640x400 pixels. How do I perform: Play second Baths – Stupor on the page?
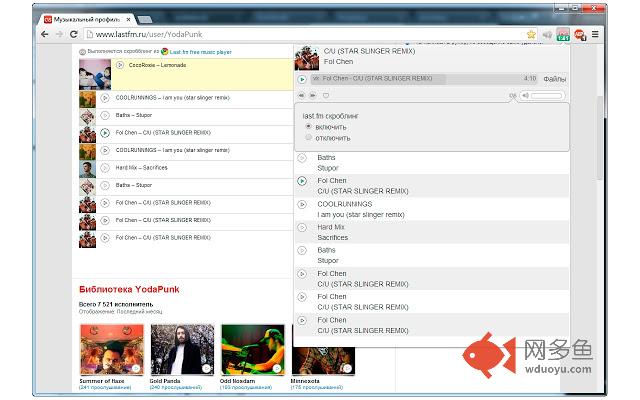coord(105,185)
